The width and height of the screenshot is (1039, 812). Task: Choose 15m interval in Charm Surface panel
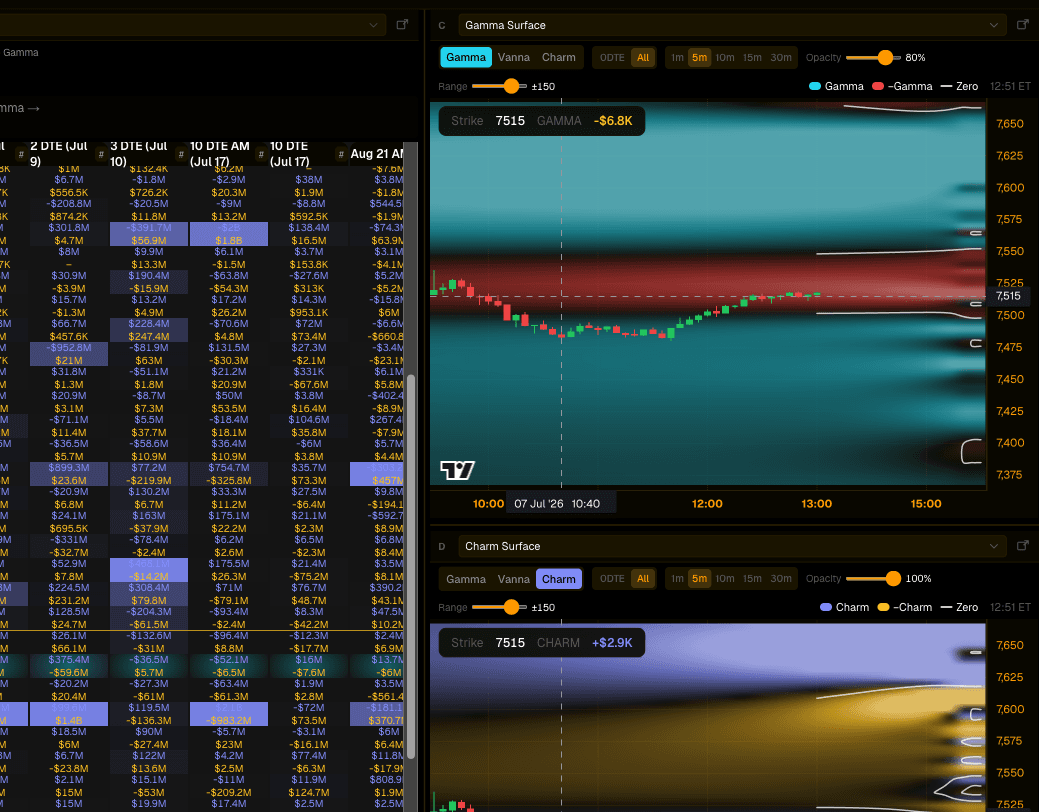pos(752,579)
